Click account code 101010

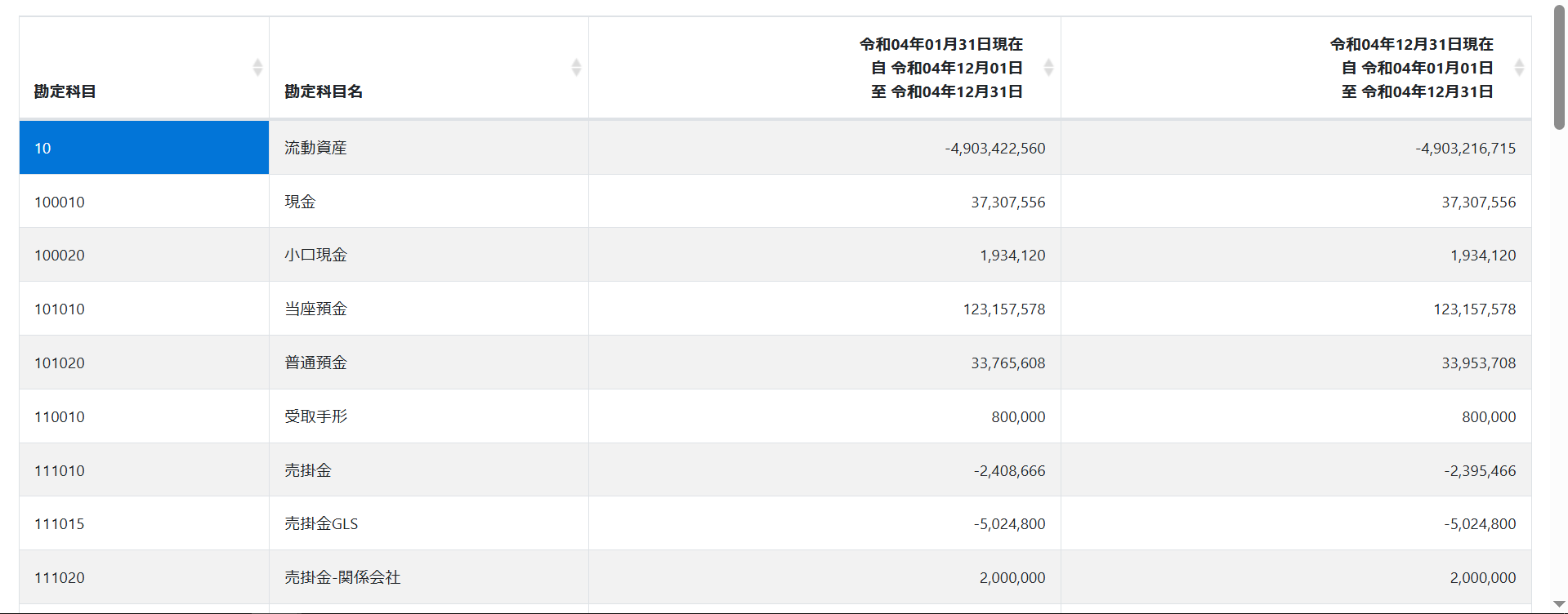(x=60, y=309)
